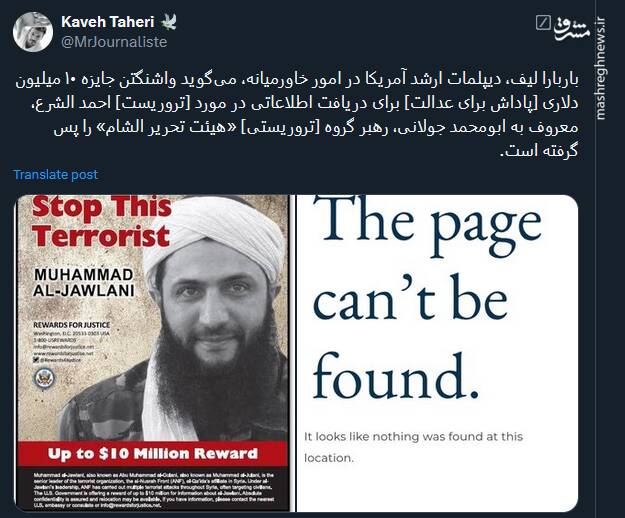The image size is (625, 518).
Task: Open Kaveh Taheri's profile avatar
Action: point(33,32)
